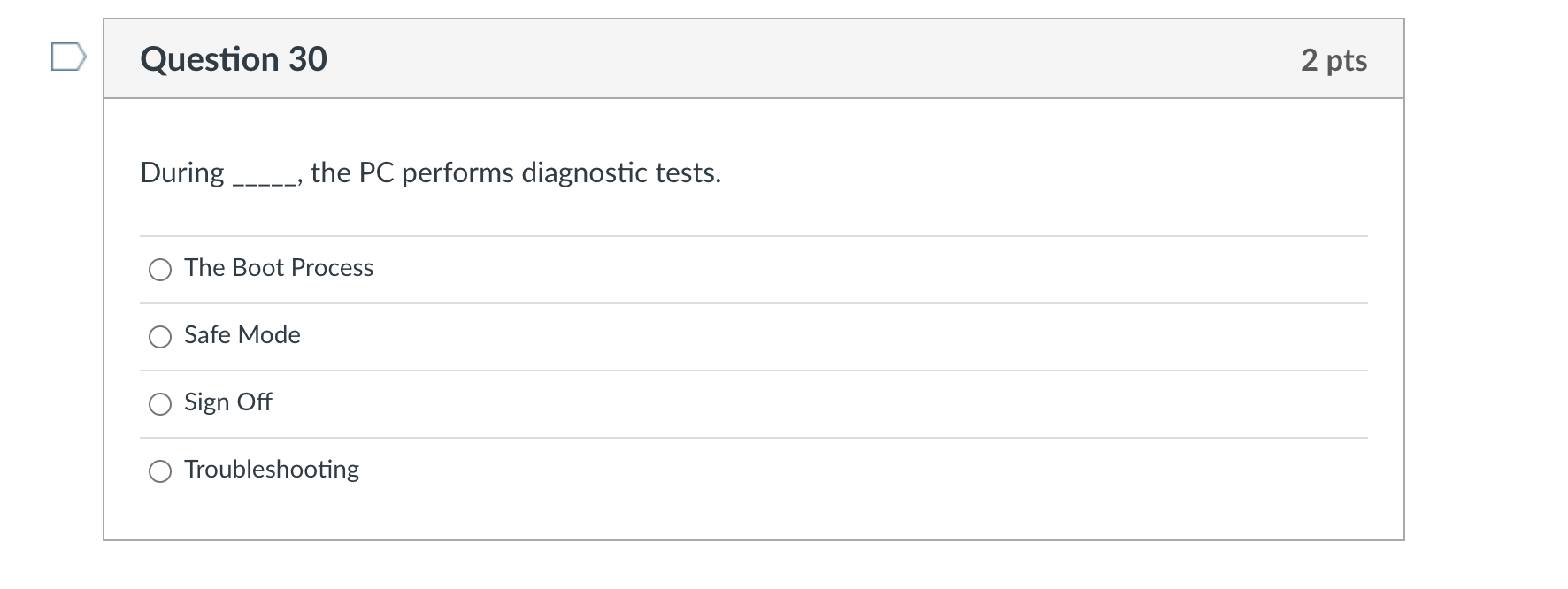Select the radio button for The Boot Process
Image resolution: width=1568 pixels, height=589 pixels.
tap(160, 270)
